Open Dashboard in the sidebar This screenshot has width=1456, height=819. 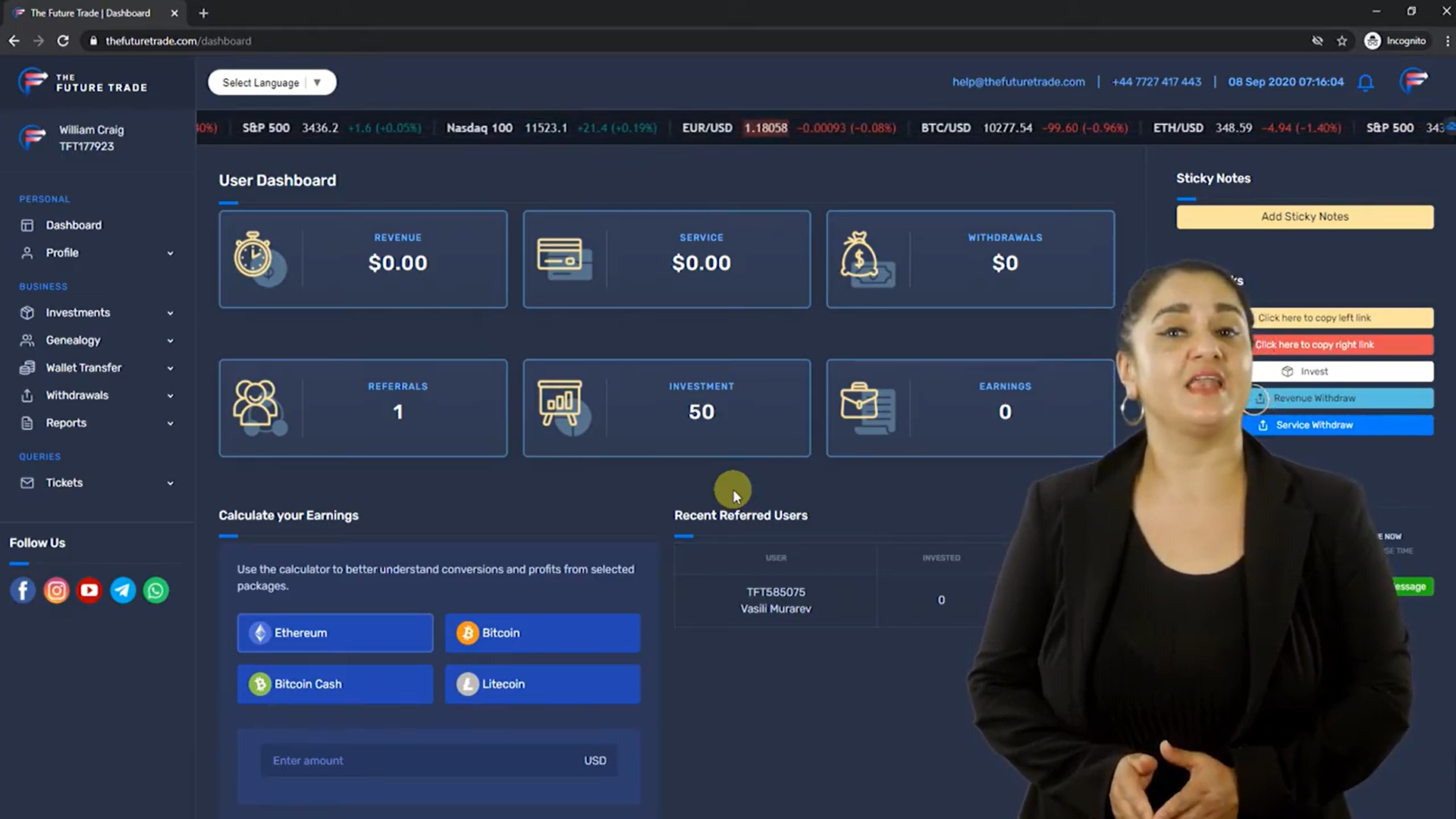tap(74, 225)
